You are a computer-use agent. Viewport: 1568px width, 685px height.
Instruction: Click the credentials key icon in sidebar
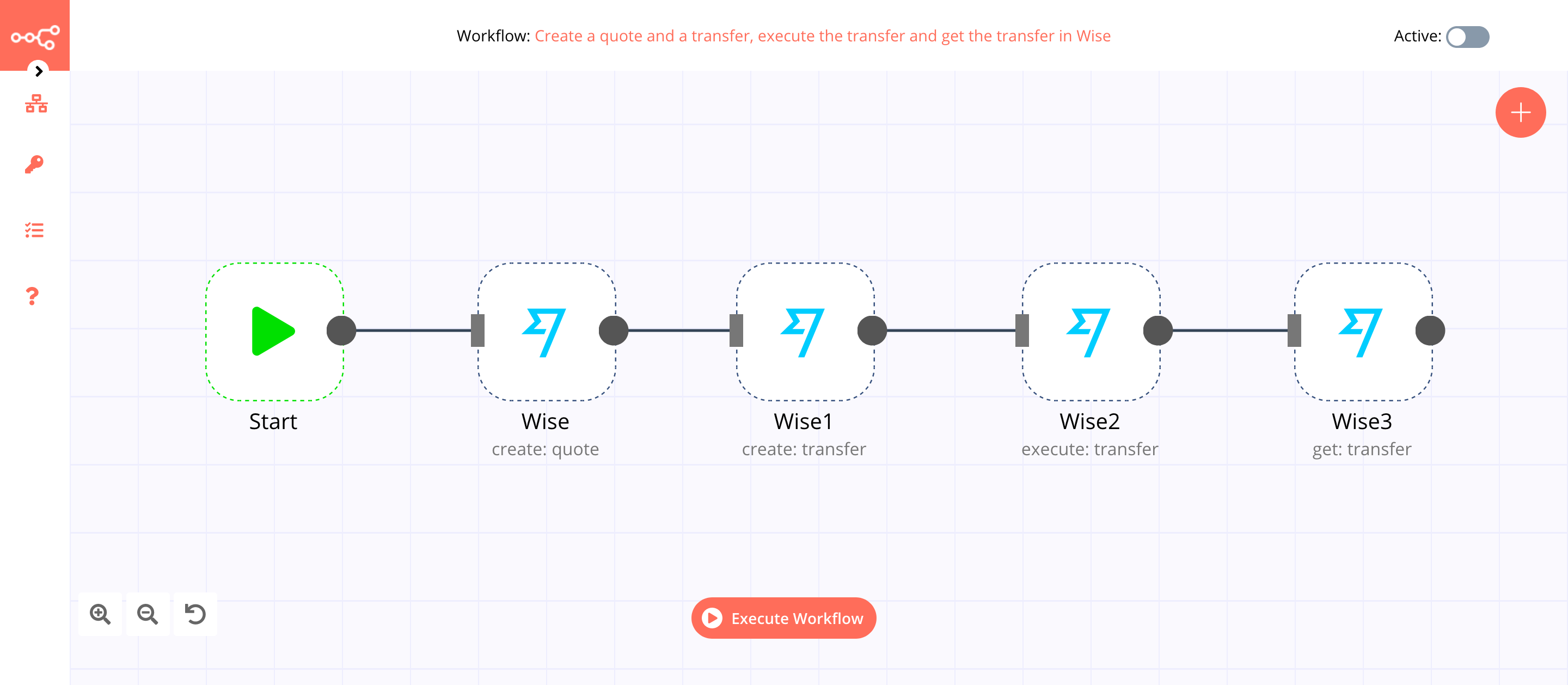[x=35, y=163]
